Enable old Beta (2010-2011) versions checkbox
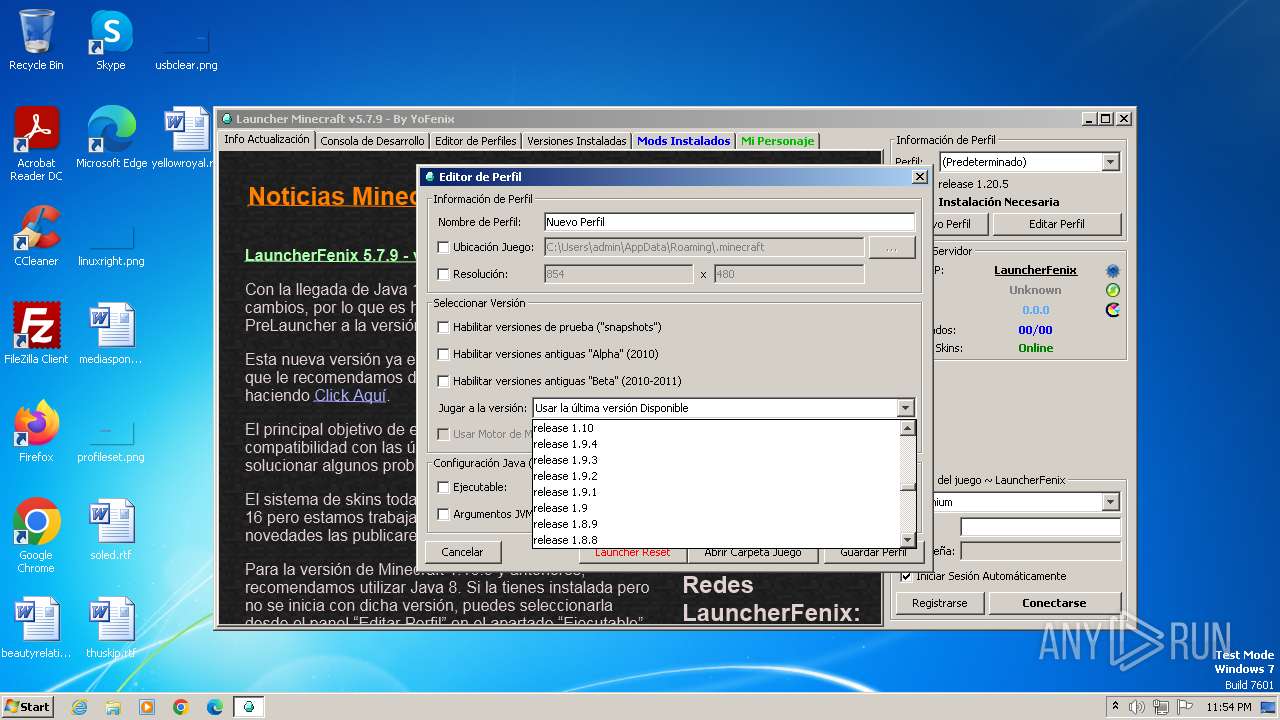 point(444,381)
